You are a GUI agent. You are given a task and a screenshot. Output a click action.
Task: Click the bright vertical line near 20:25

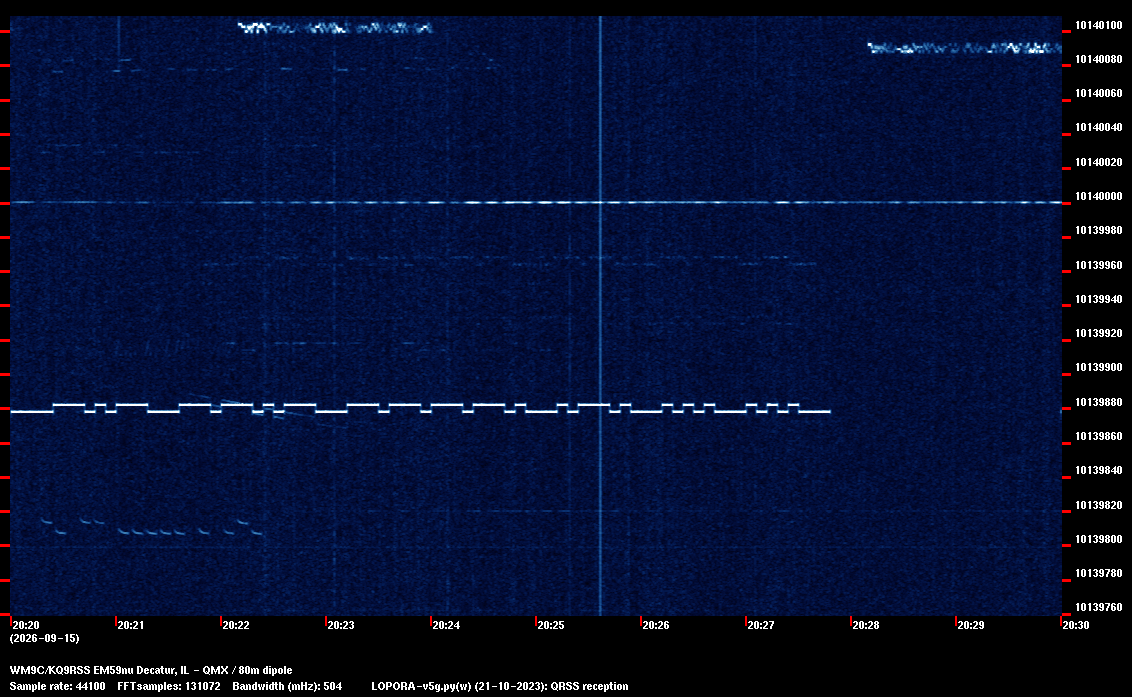click(x=600, y=316)
